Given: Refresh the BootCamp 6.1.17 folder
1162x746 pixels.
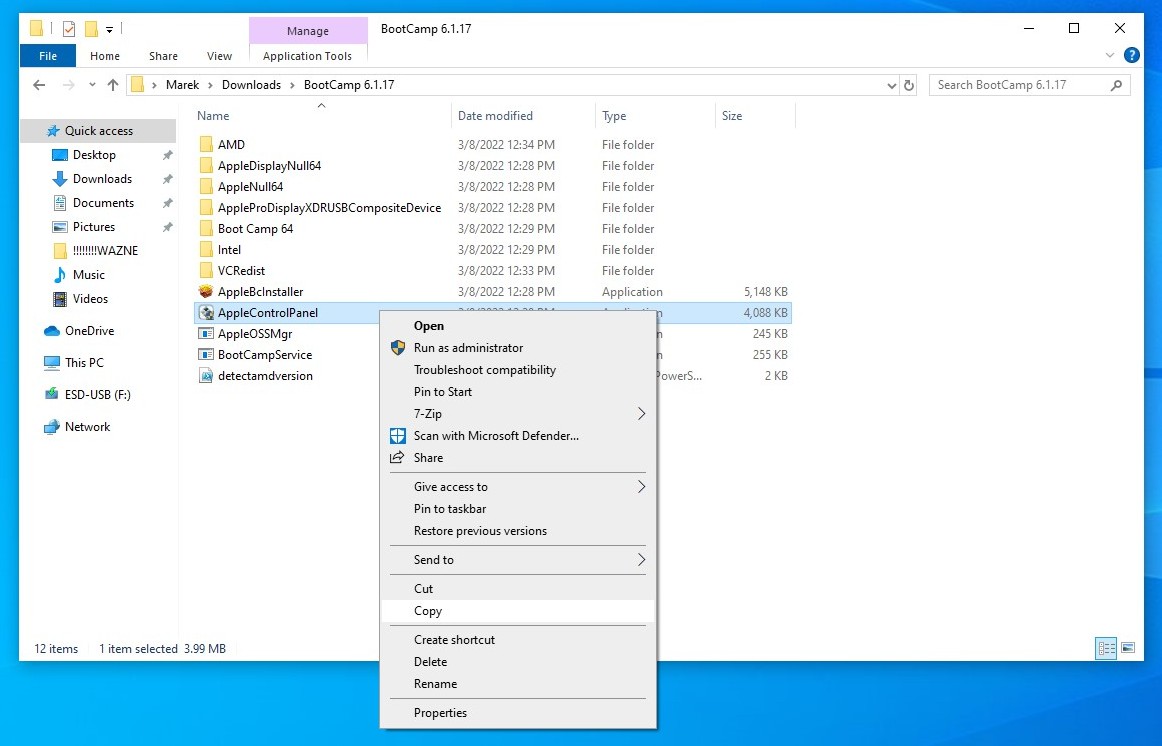Looking at the screenshot, I should point(909,85).
